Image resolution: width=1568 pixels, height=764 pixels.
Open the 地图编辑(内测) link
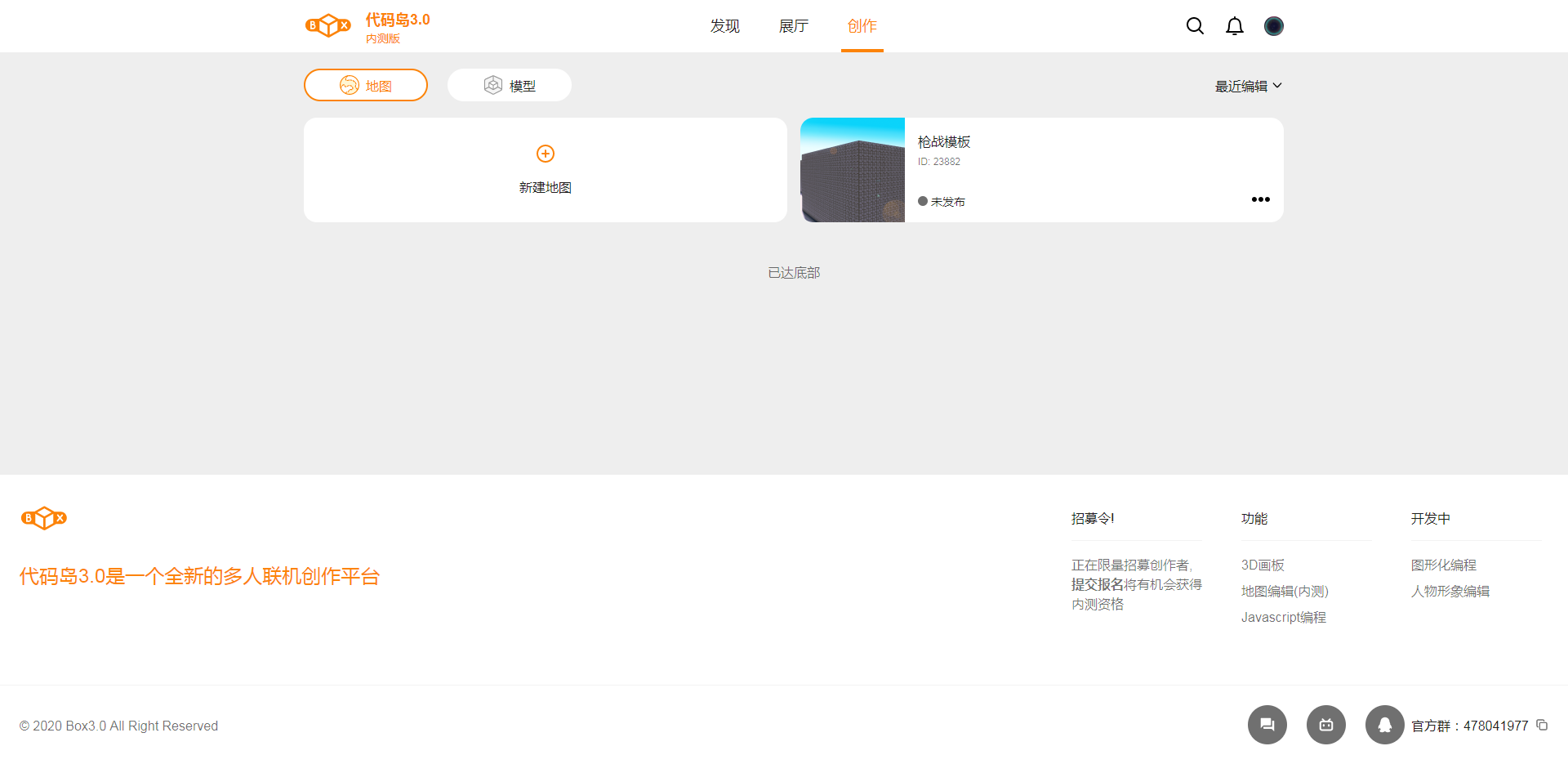[x=1285, y=591]
